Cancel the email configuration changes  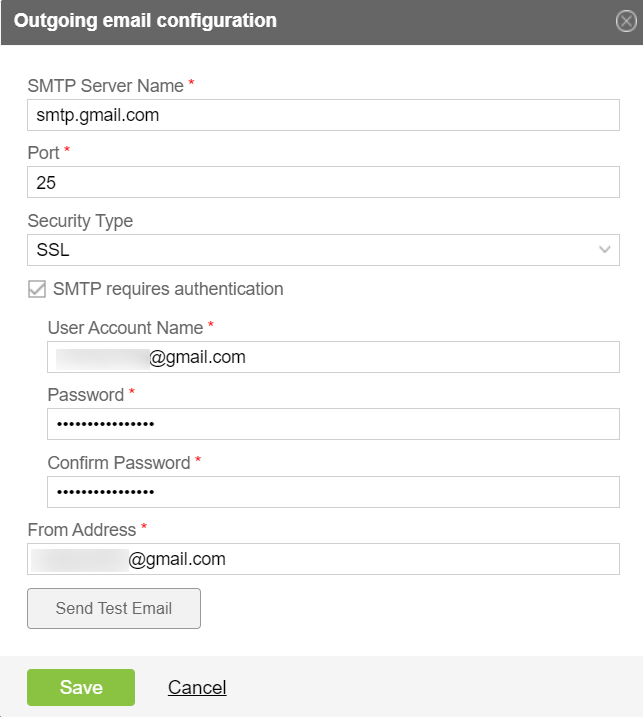[197, 687]
